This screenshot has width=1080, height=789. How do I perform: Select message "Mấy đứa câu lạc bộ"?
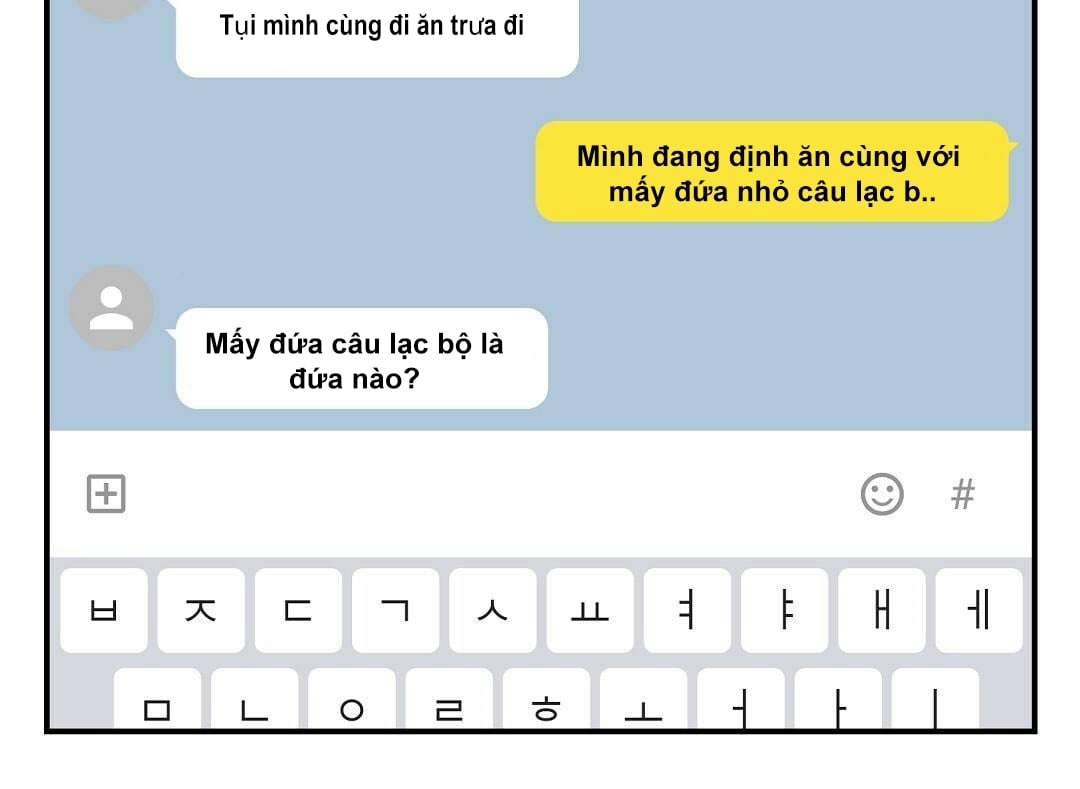[x=362, y=359]
